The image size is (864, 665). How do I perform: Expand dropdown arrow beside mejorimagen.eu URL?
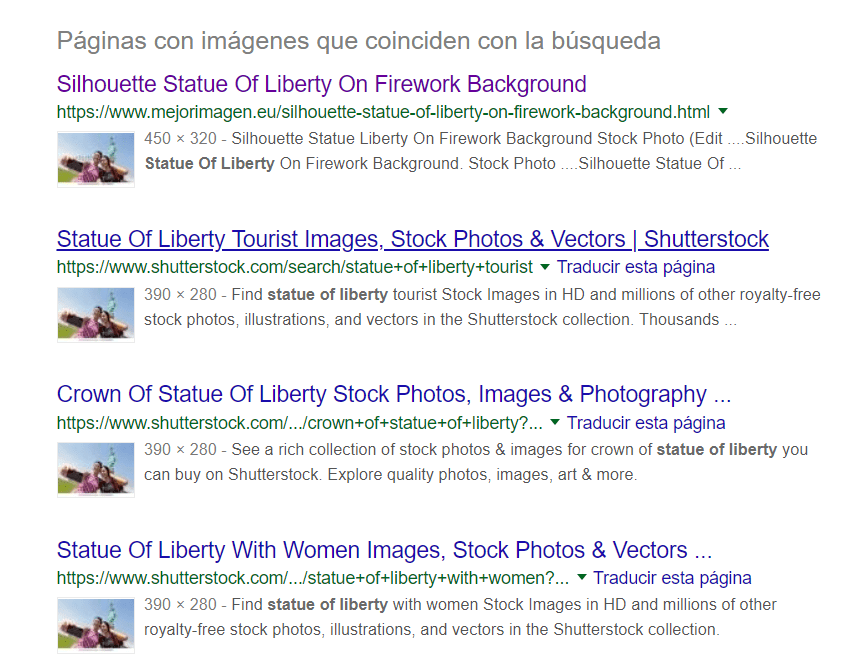pos(723,111)
